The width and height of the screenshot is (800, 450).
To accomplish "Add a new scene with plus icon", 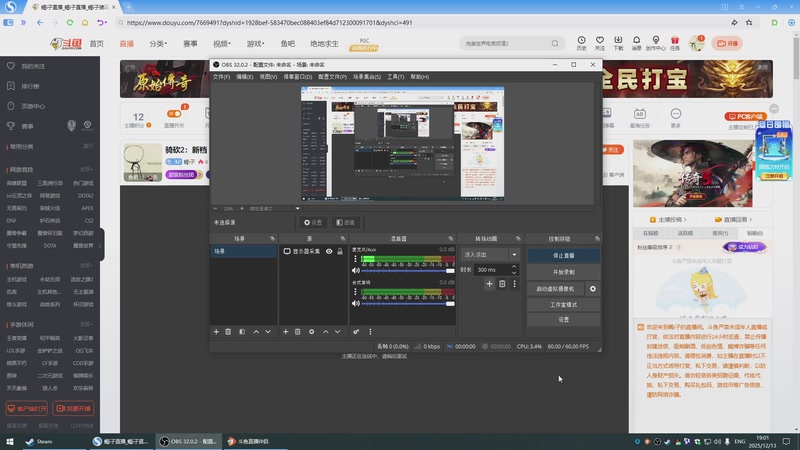I will (216, 331).
